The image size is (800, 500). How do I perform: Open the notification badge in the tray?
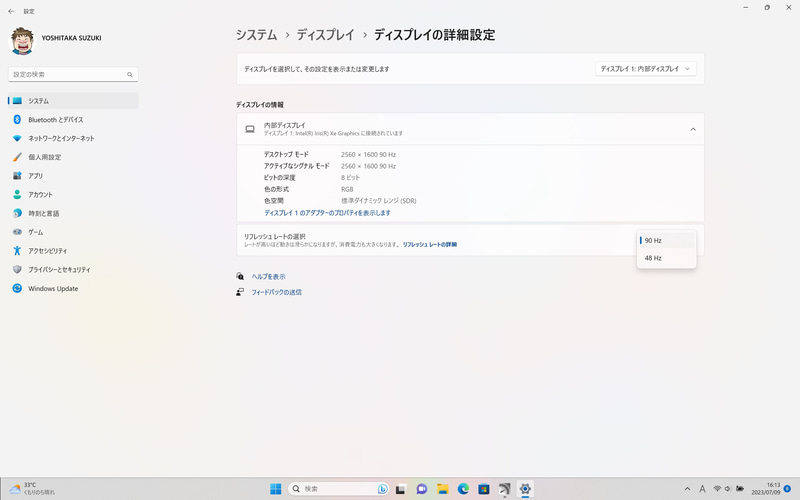(788, 489)
